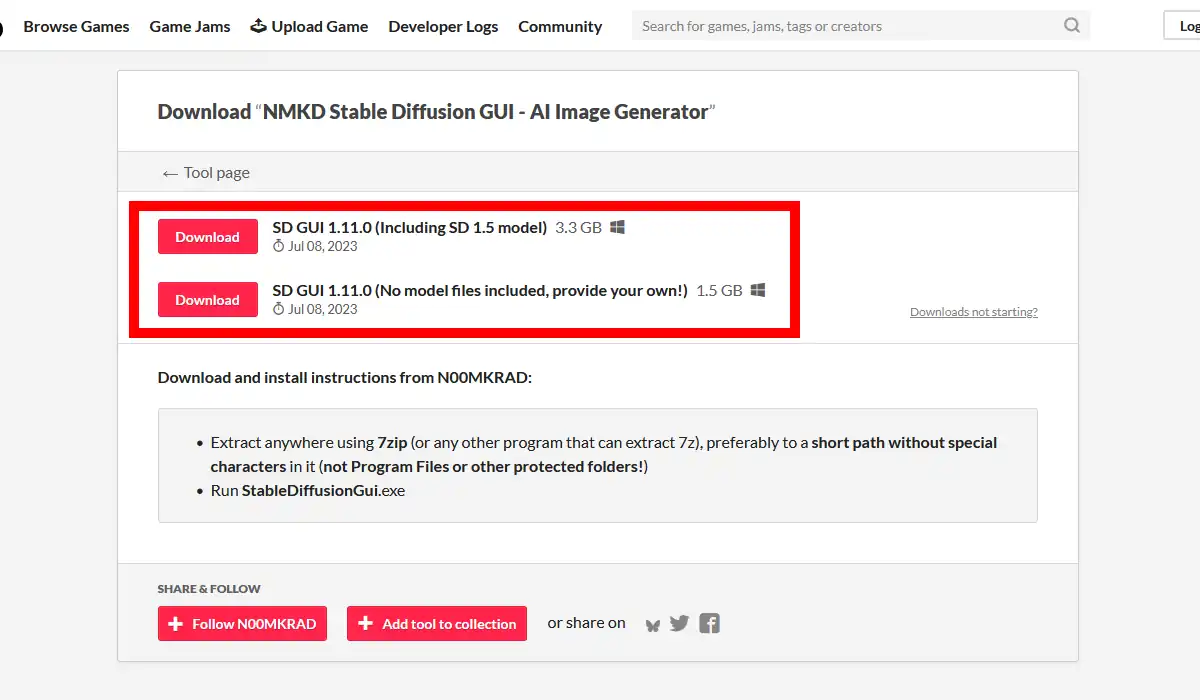This screenshot has width=1200, height=700.
Task: Share on Bluesky via butterfly icon
Action: pos(653,625)
